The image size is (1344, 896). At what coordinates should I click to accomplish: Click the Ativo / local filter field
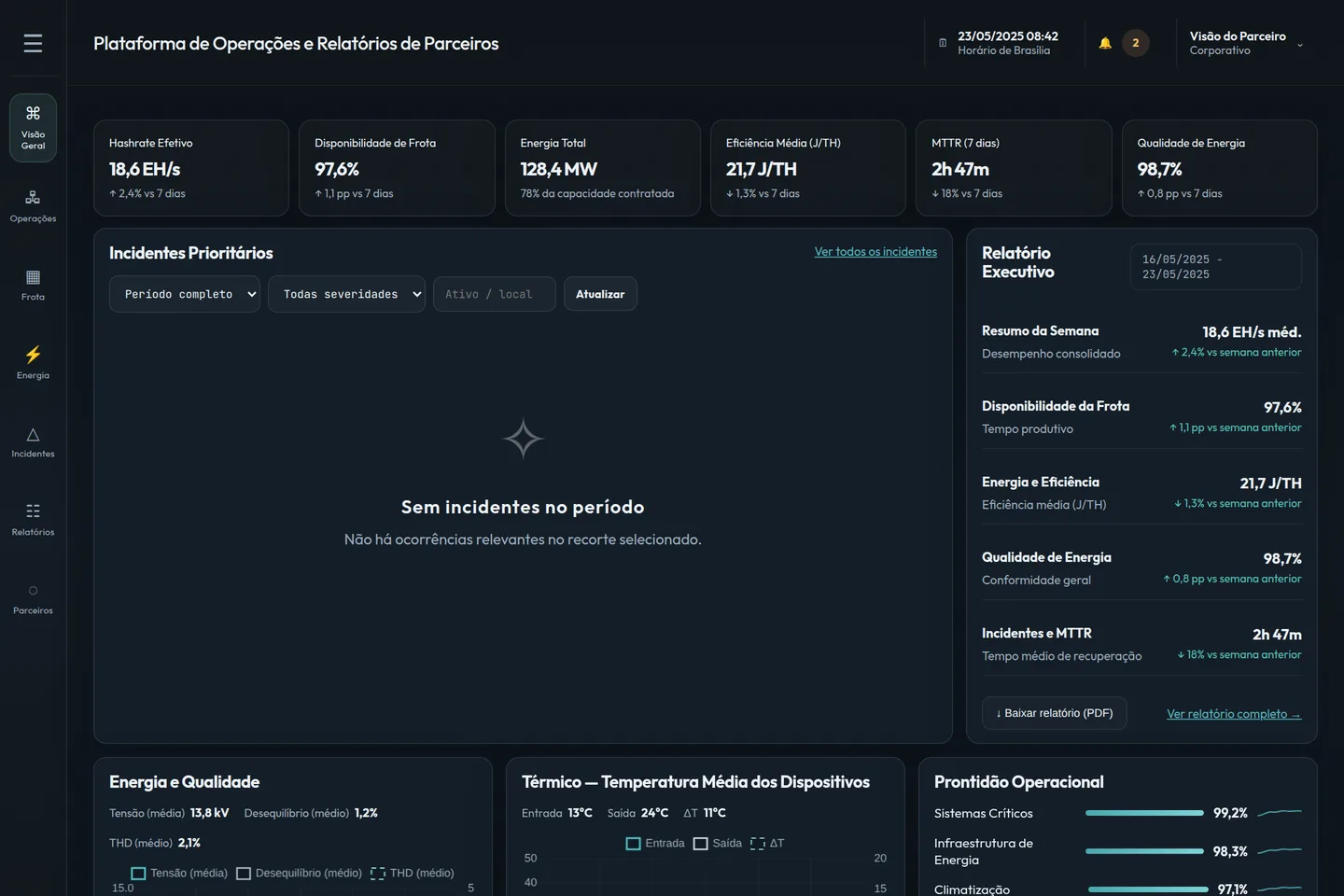coord(495,294)
